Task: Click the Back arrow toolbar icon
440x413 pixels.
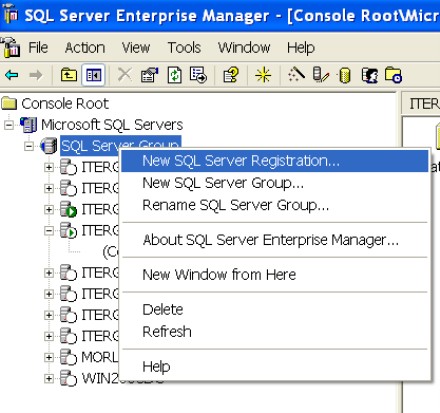Action: pyautogui.click(x=12, y=75)
